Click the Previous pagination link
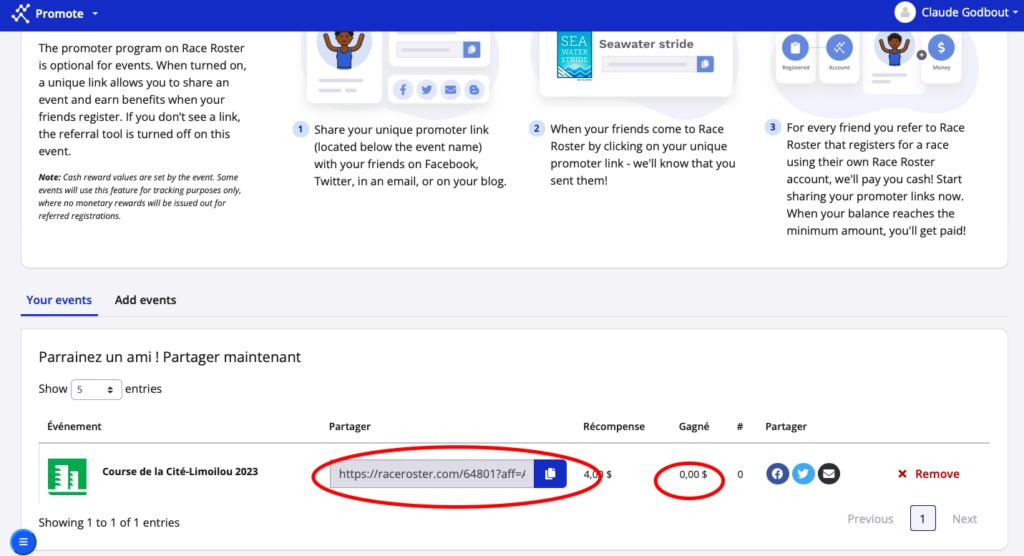The image size is (1024, 556). pos(870,519)
